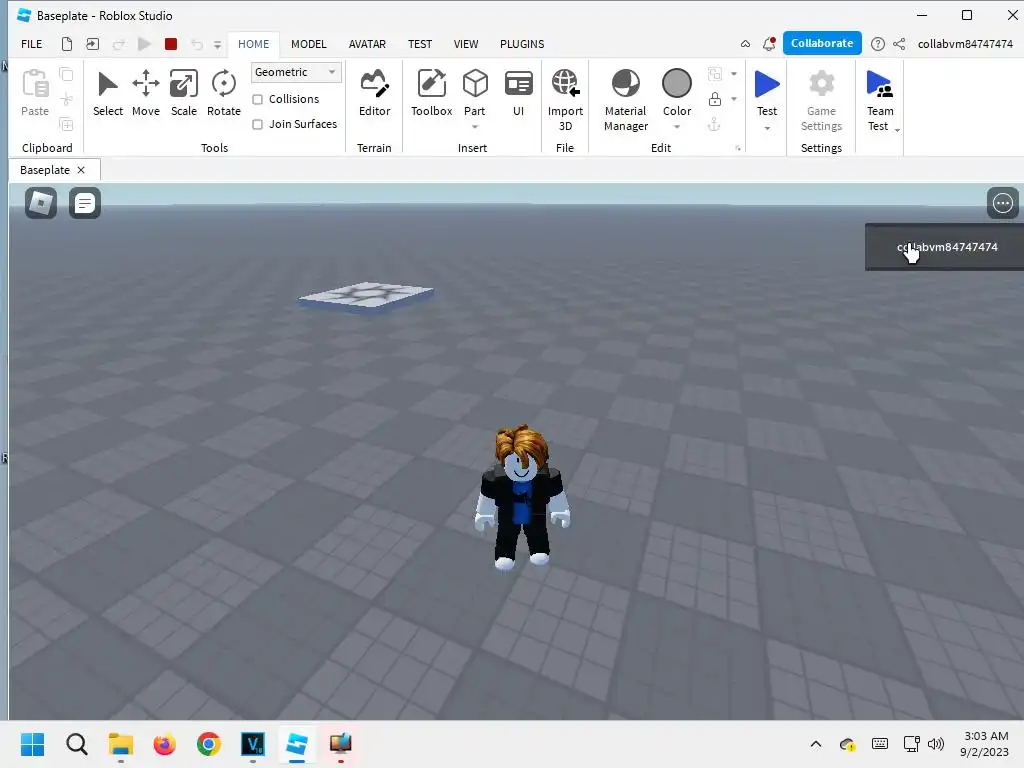This screenshot has height=768, width=1024.
Task: Switch to the VIEW tab
Action: click(466, 44)
